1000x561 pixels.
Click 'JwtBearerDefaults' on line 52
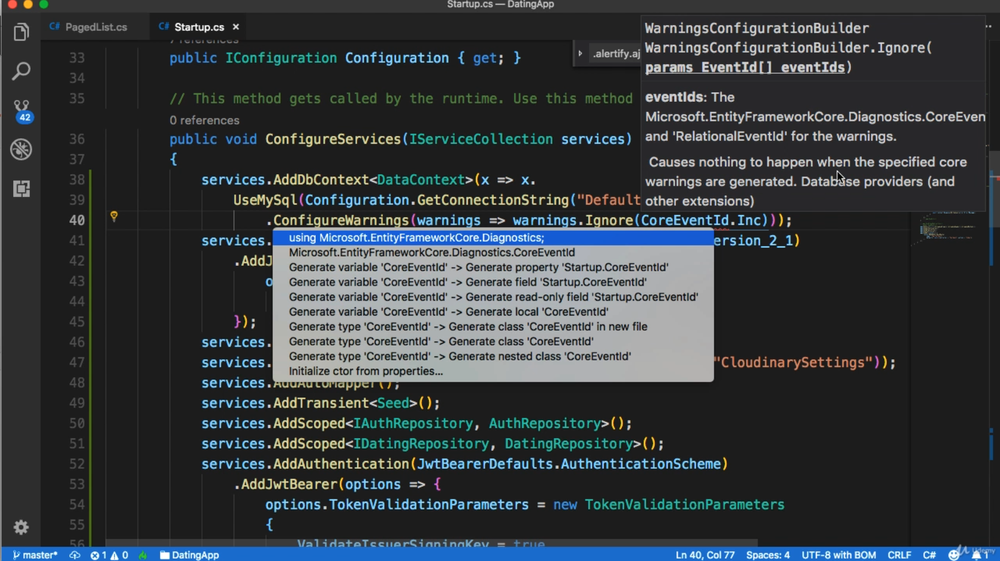pyautogui.click(x=485, y=464)
